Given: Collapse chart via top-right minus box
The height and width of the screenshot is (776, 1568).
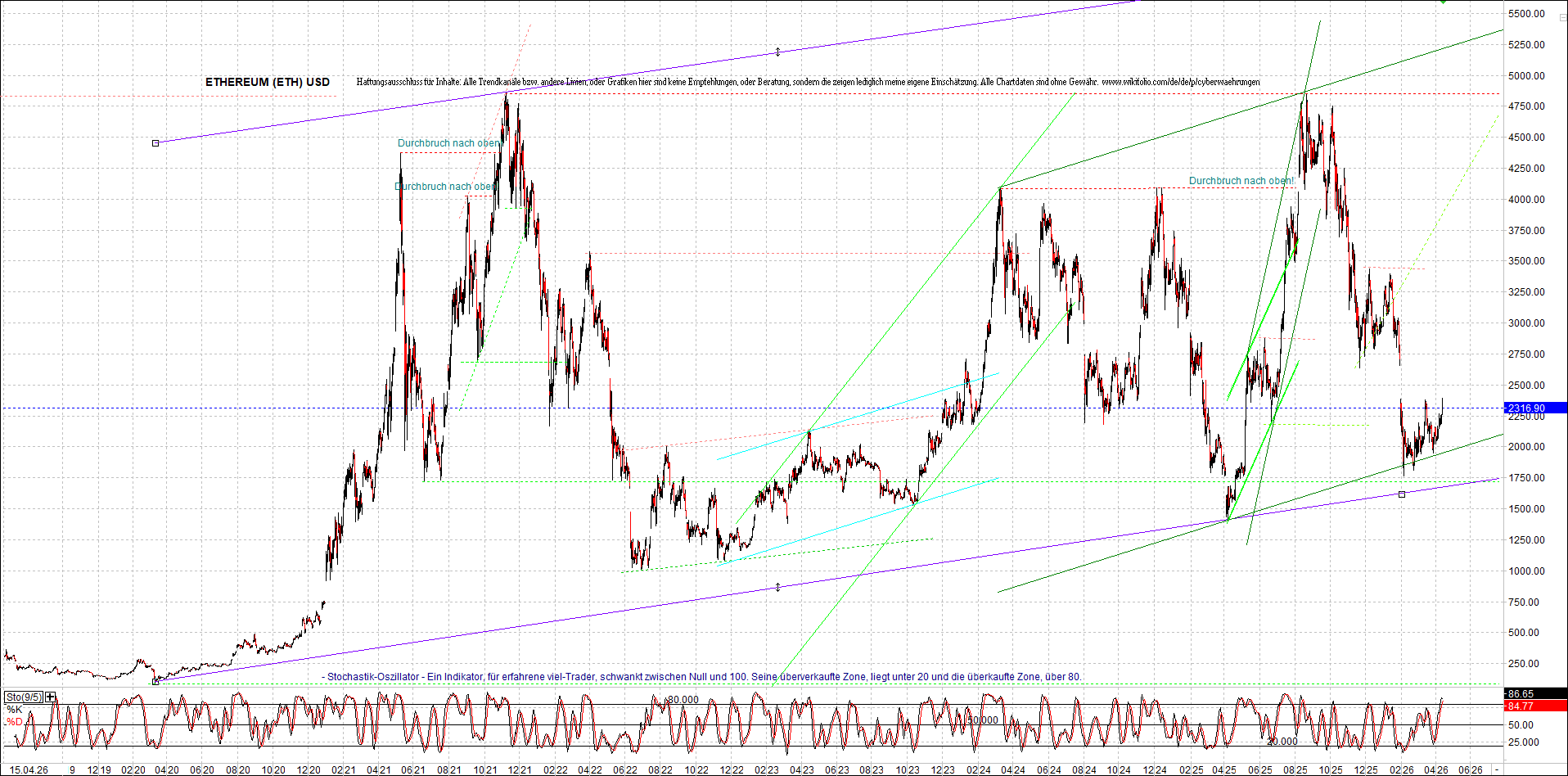Looking at the screenshot, I should [x=1562, y=17].
